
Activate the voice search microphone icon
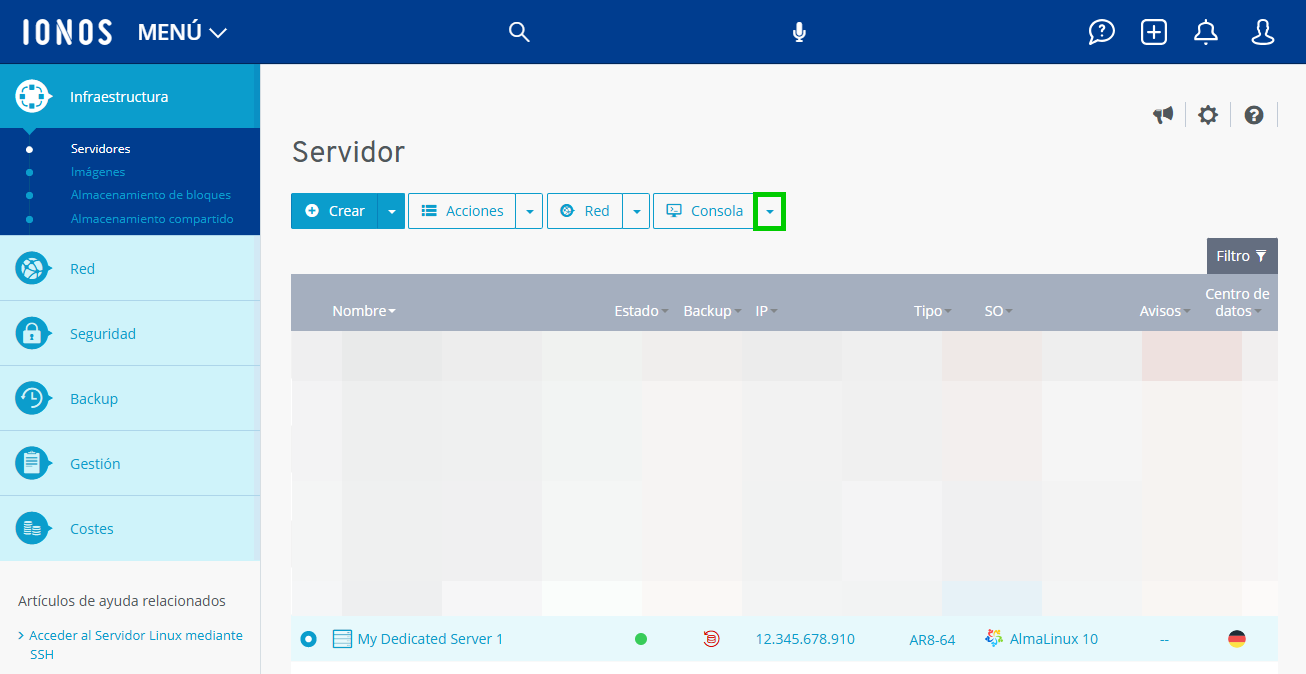pyautogui.click(x=798, y=31)
